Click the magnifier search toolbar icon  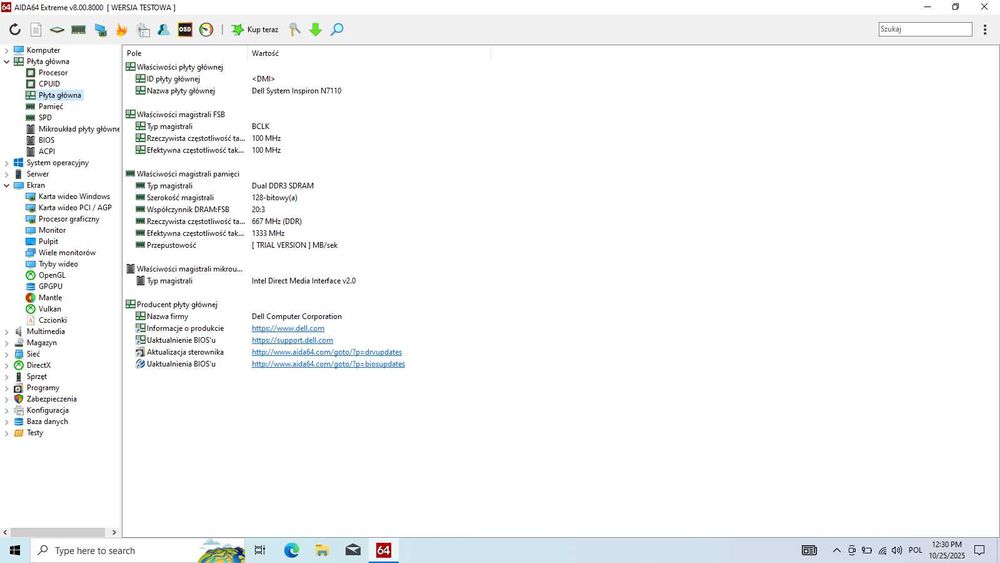pyautogui.click(x=337, y=29)
